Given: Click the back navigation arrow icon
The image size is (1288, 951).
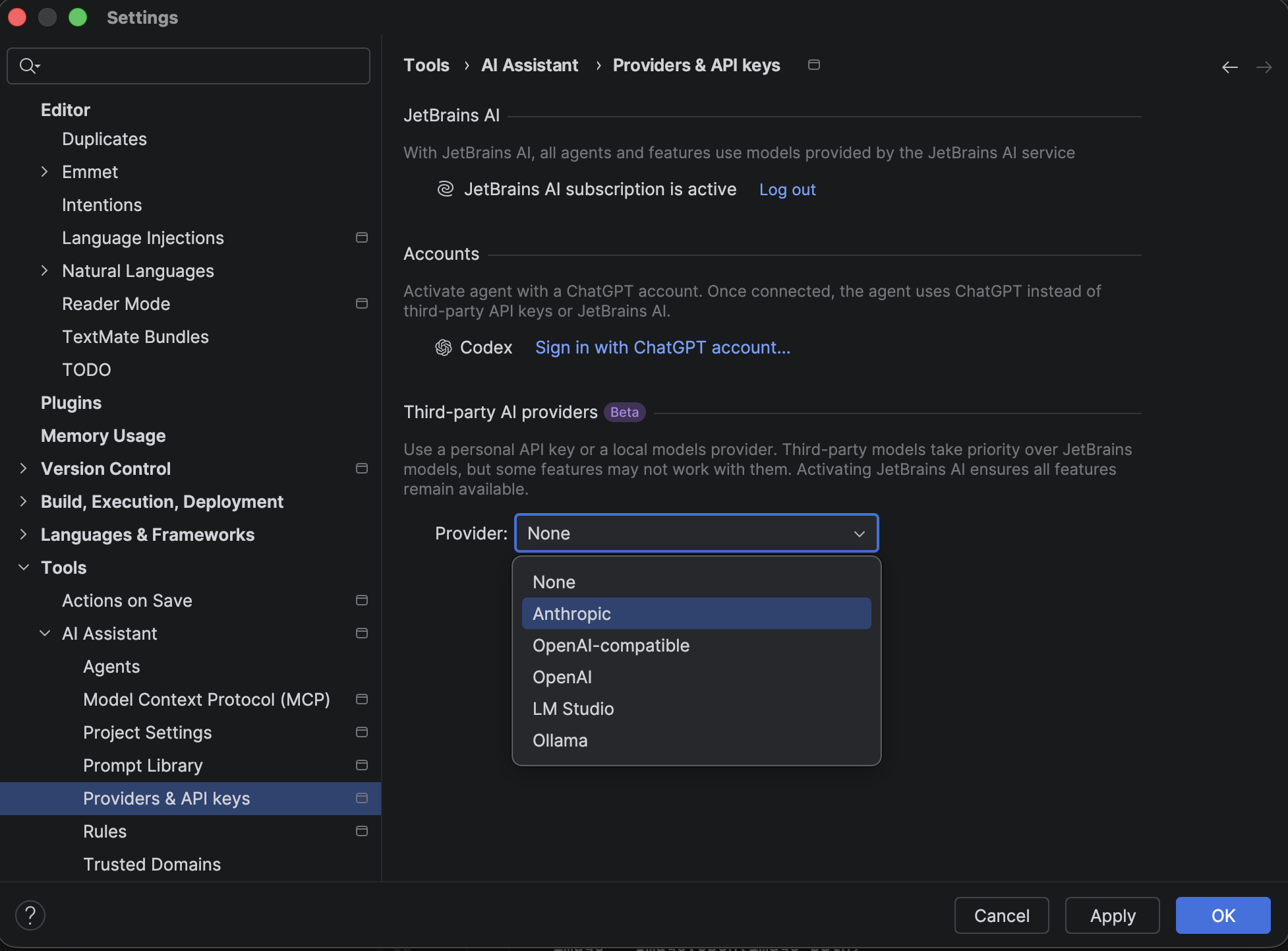Looking at the screenshot, I should pyautogui.click(x=1229, y=67).
